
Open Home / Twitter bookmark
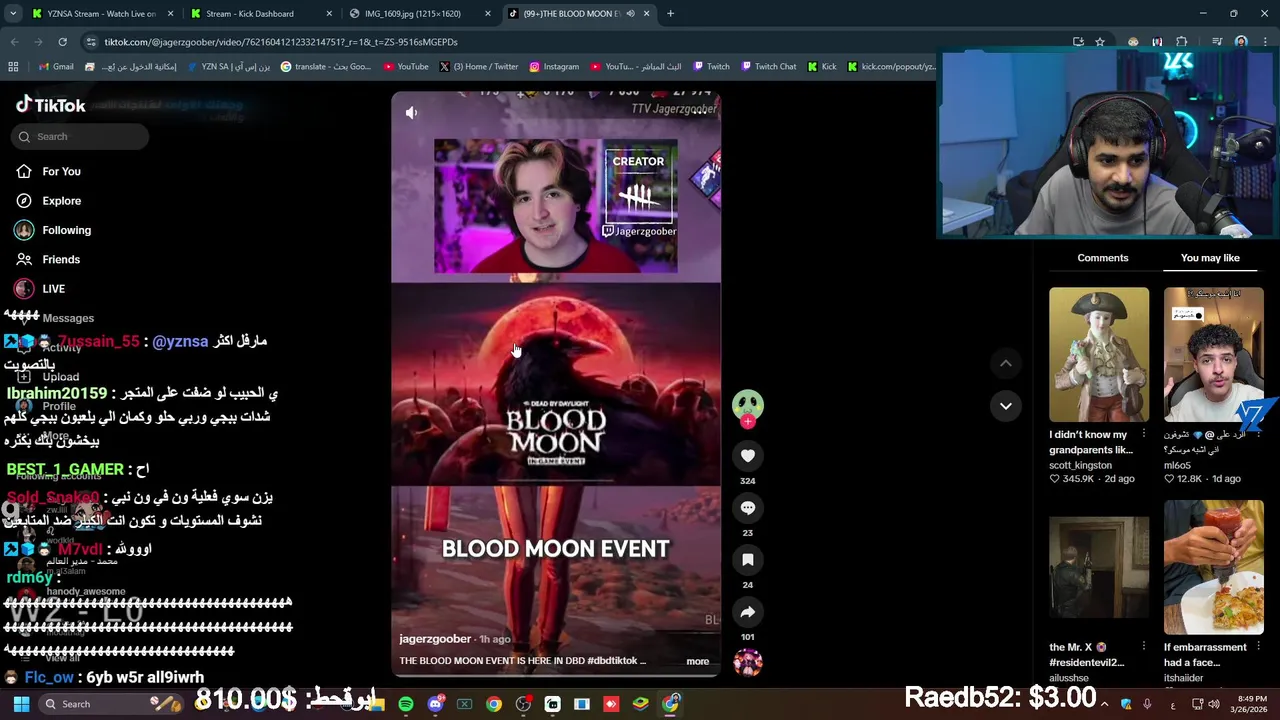[x=479, y=67]
